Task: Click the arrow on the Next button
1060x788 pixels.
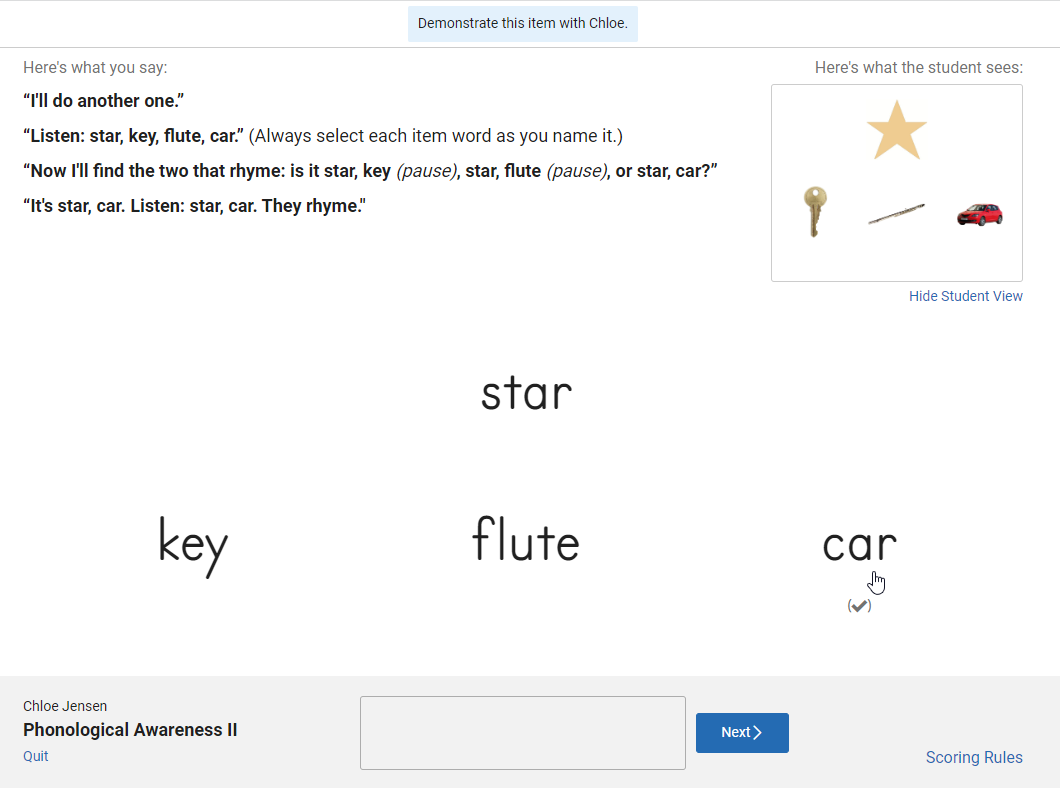Action: (x=758, y=733)
